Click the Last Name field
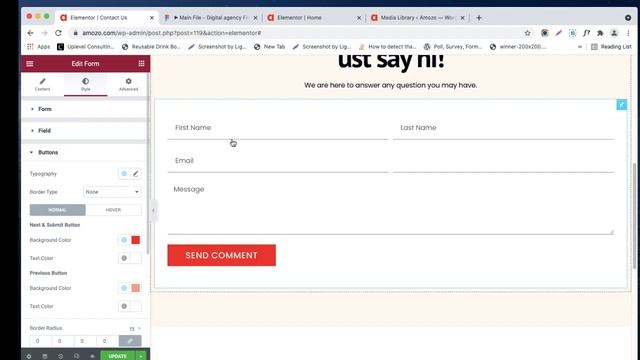This screenshot has width=640, height=360. (503, 128)
